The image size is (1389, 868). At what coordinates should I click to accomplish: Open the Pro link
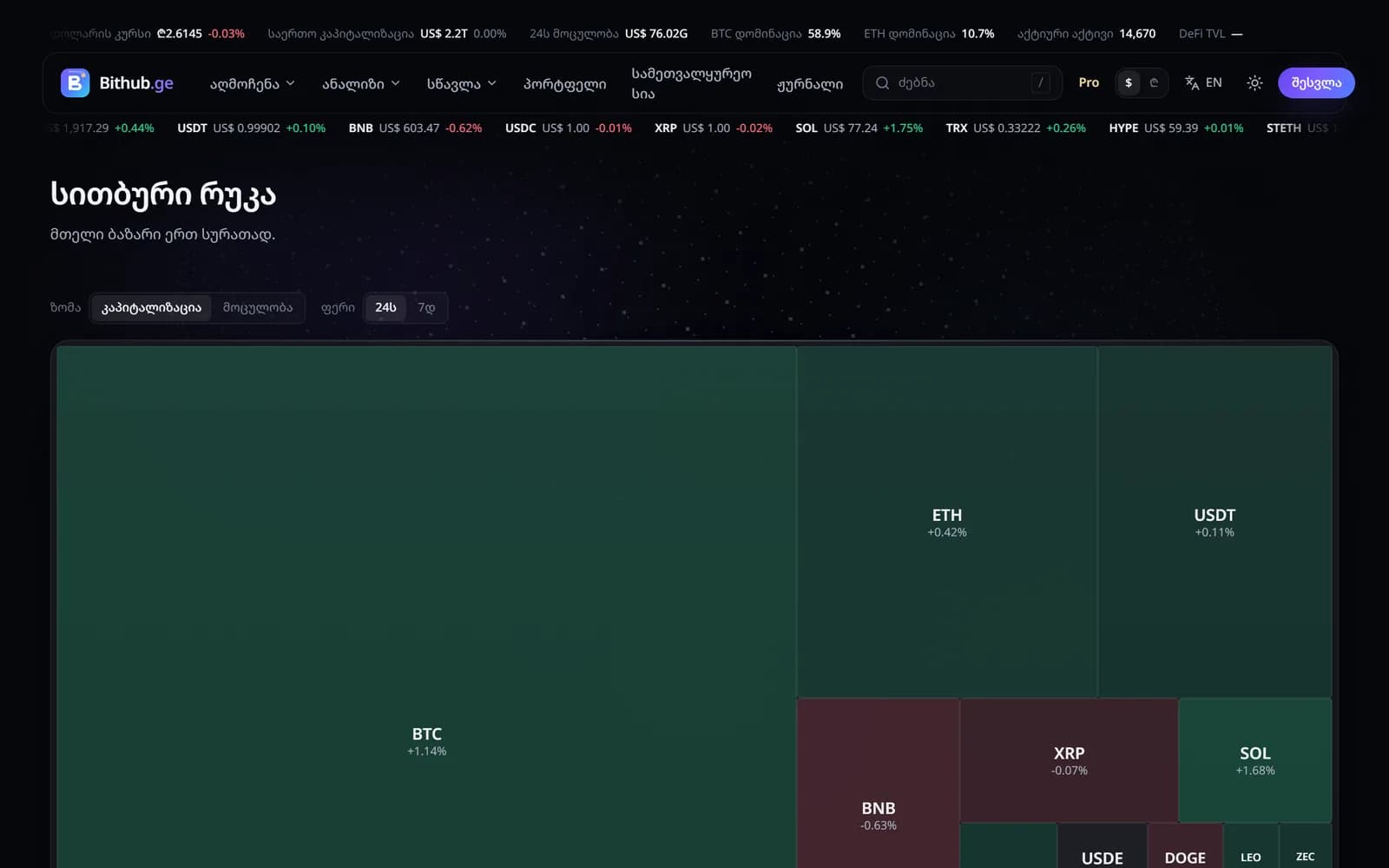tap(1089, 82)
